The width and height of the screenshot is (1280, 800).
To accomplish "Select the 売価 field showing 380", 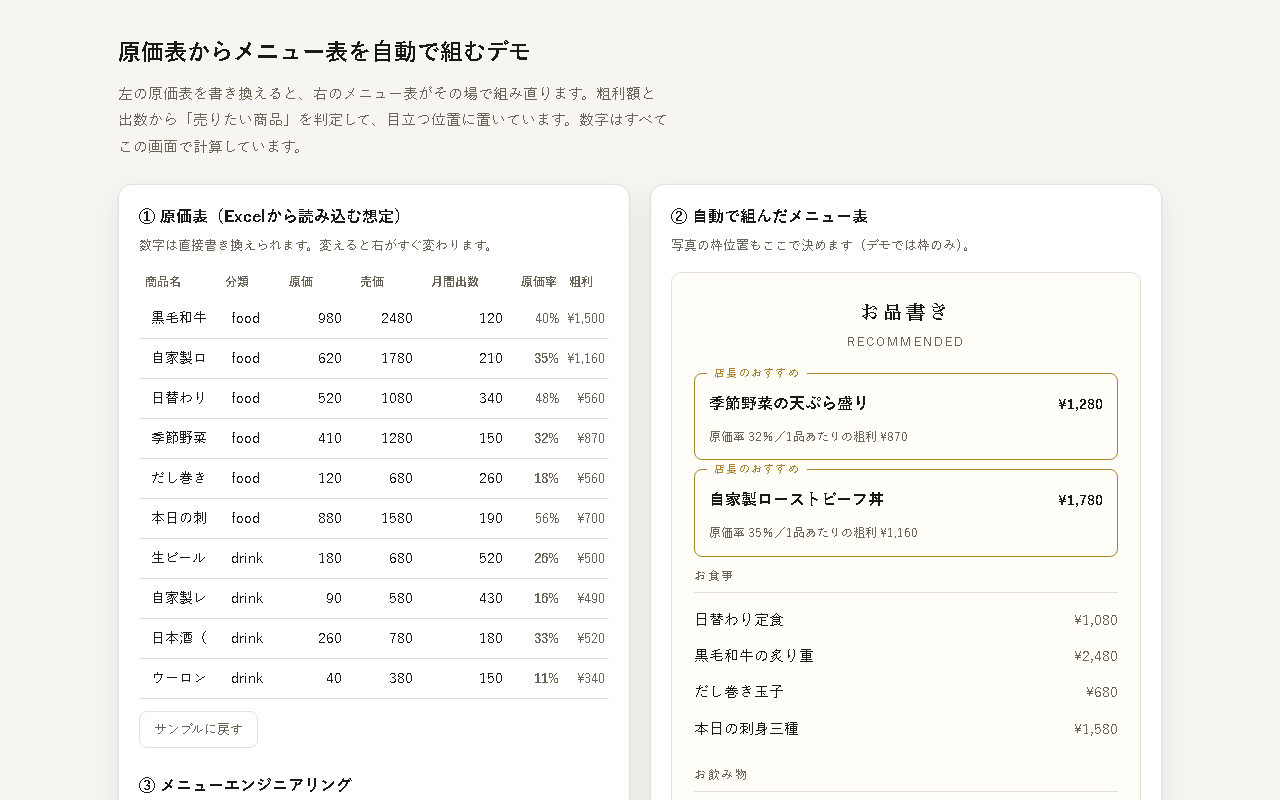I will click(x=388, y=678).
